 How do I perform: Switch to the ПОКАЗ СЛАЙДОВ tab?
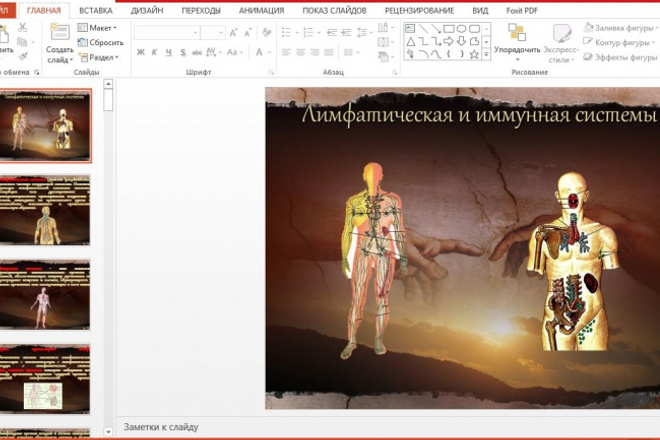coord(334,11)
